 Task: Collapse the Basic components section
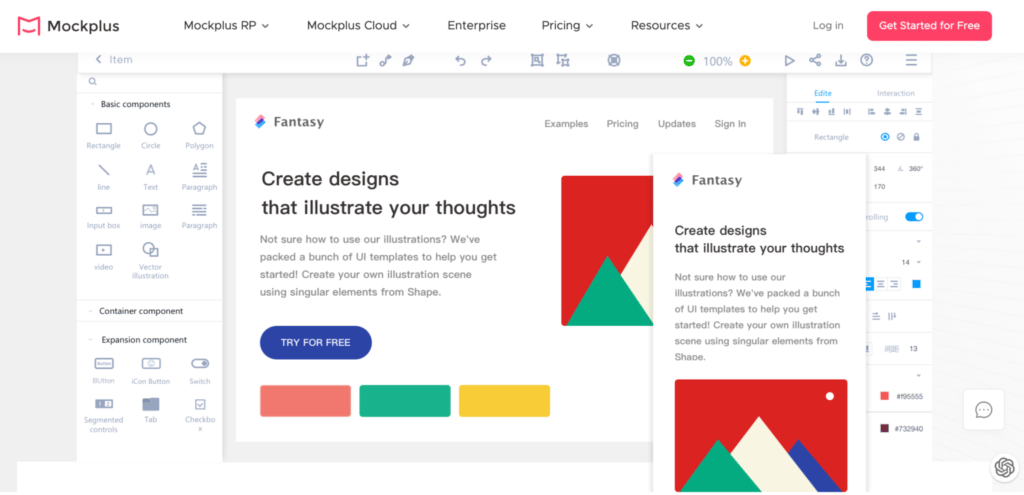[94, 104]
